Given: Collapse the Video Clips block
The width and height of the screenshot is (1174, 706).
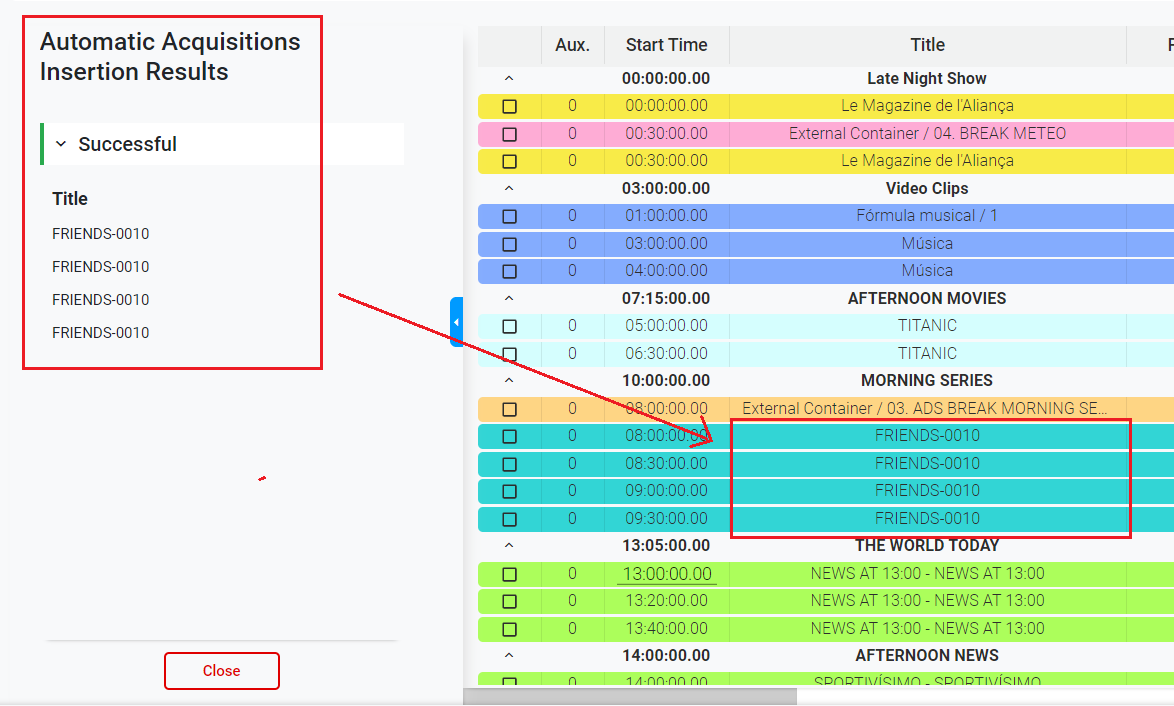Looking at the screenshot, I should click(x=509, y=188).
